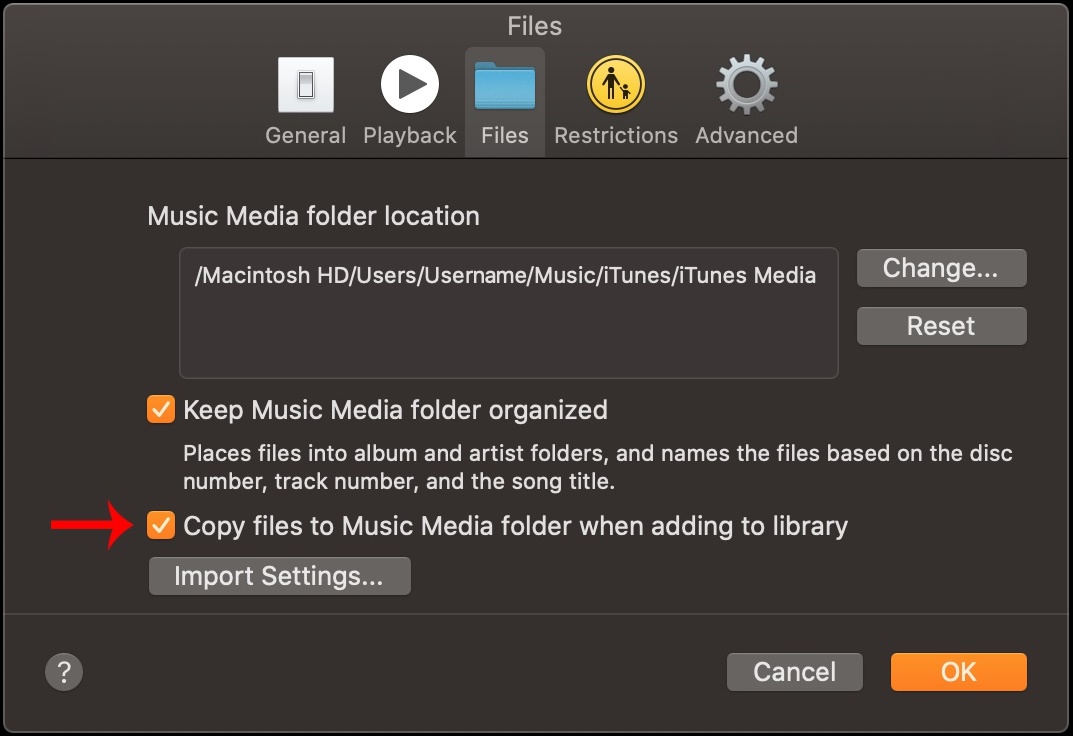
Task: Disable Copy files to Music Media folder checkbox
Action: pos(160,526)
